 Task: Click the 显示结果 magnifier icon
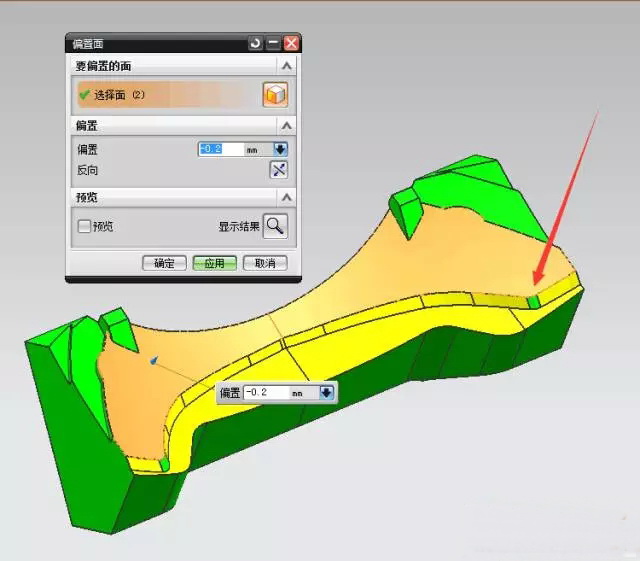[x=275, y=226]
